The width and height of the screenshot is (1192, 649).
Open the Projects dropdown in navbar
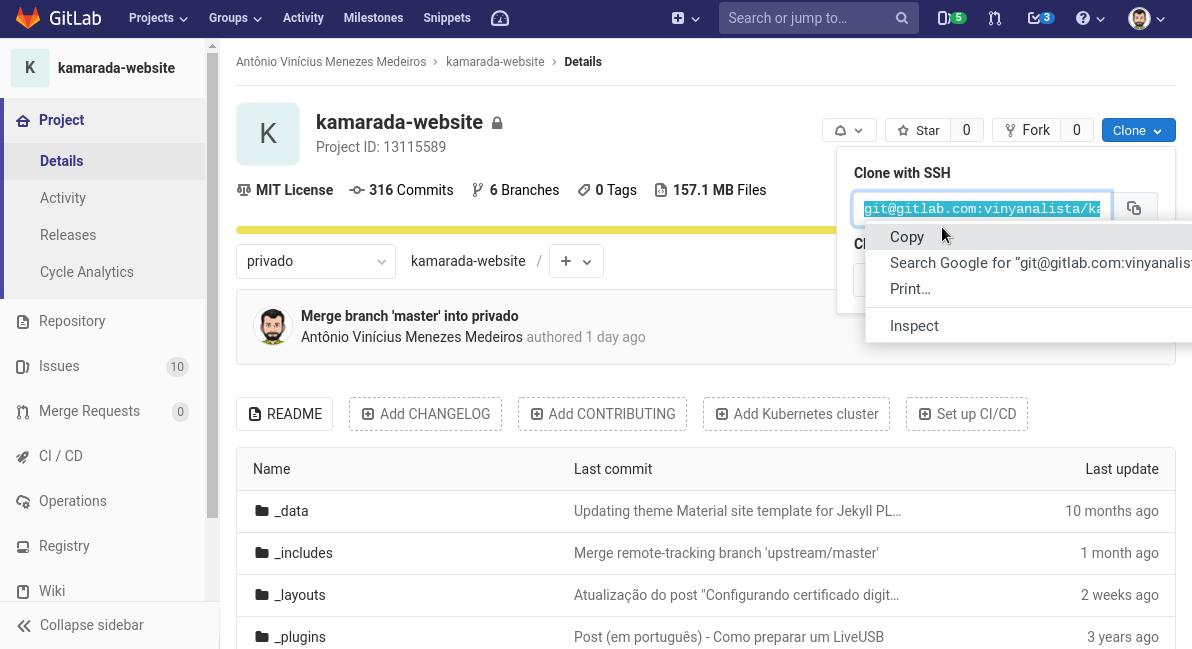(x=157, y=18)
